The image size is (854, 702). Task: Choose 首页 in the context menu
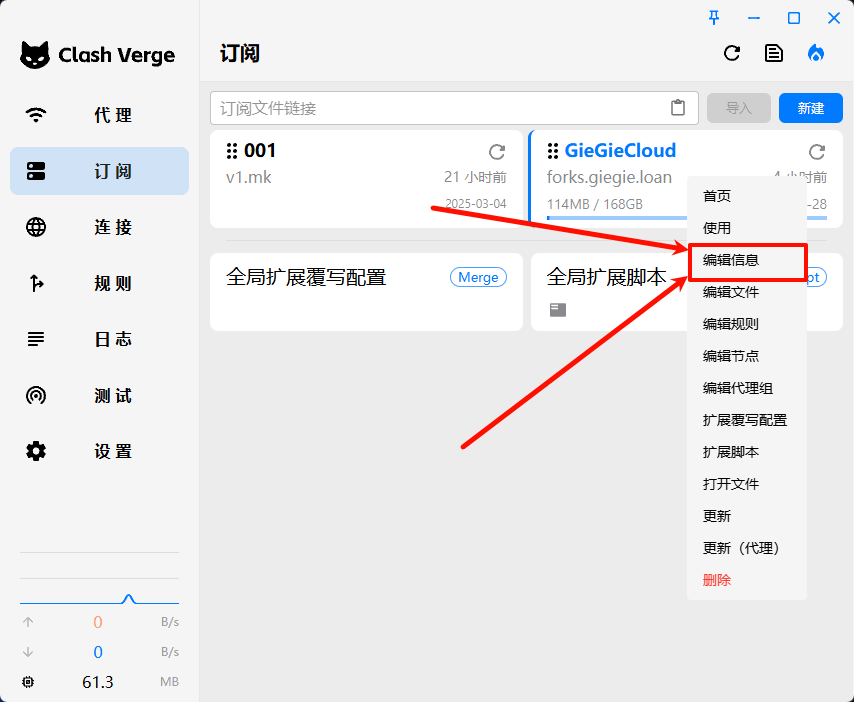[x=747, y=196]
